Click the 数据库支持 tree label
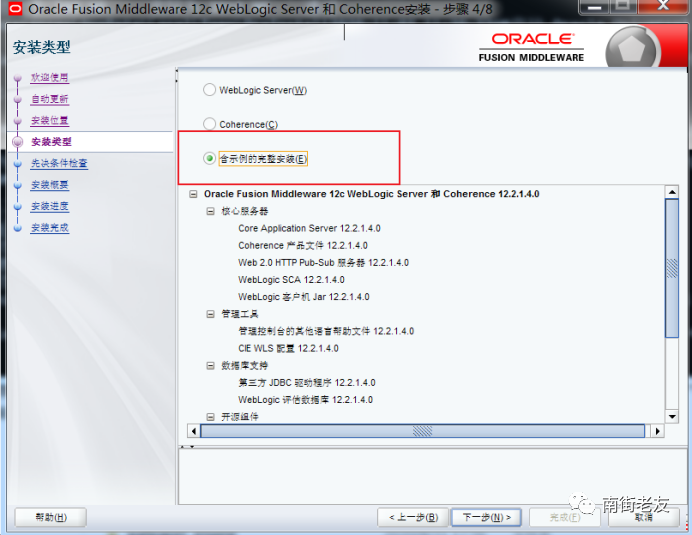The width and height of the screenshot is (692, 535). 244,366
